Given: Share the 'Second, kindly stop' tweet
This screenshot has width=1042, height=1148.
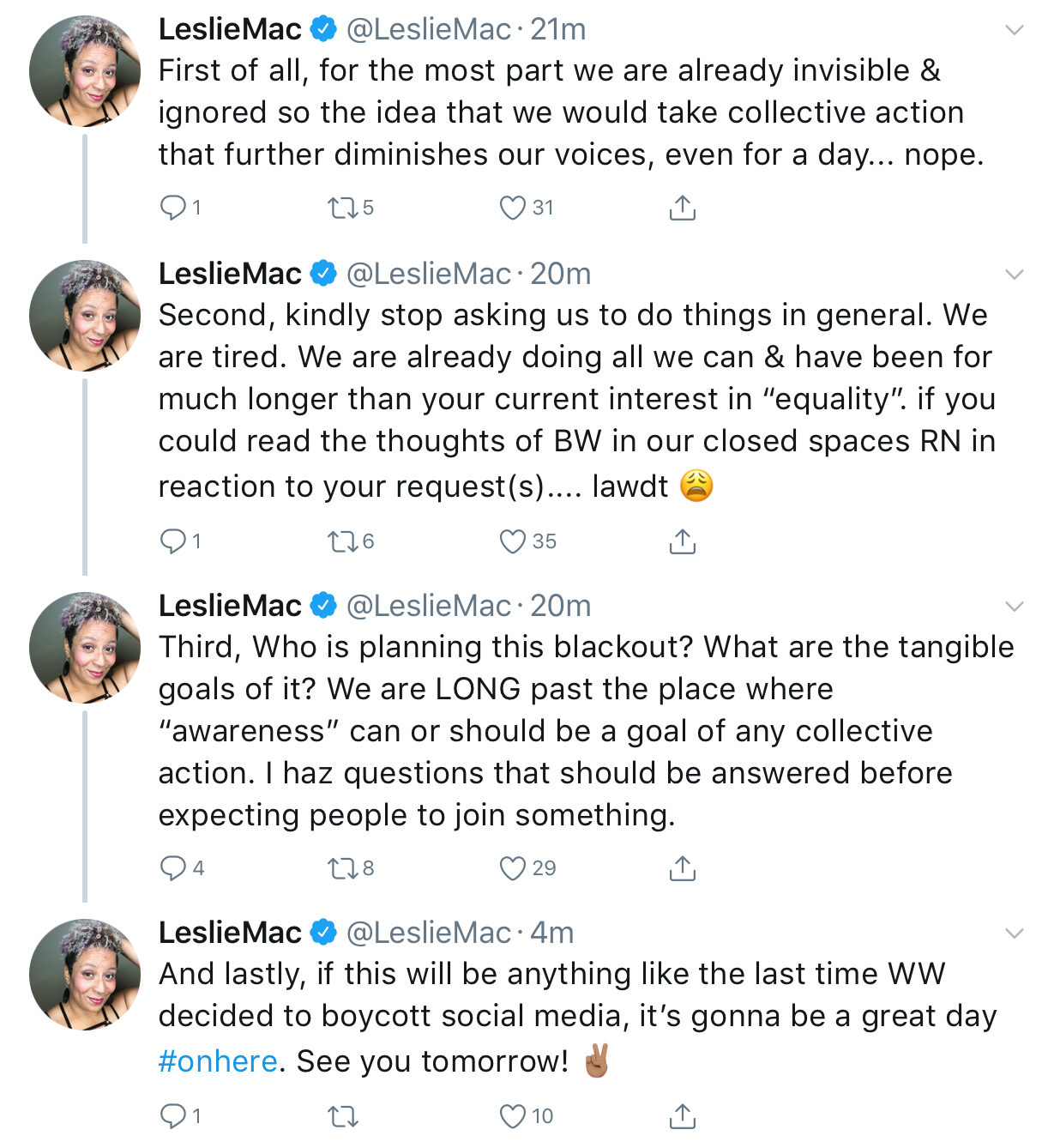Looking at the screenshot, I should point(682,541).
